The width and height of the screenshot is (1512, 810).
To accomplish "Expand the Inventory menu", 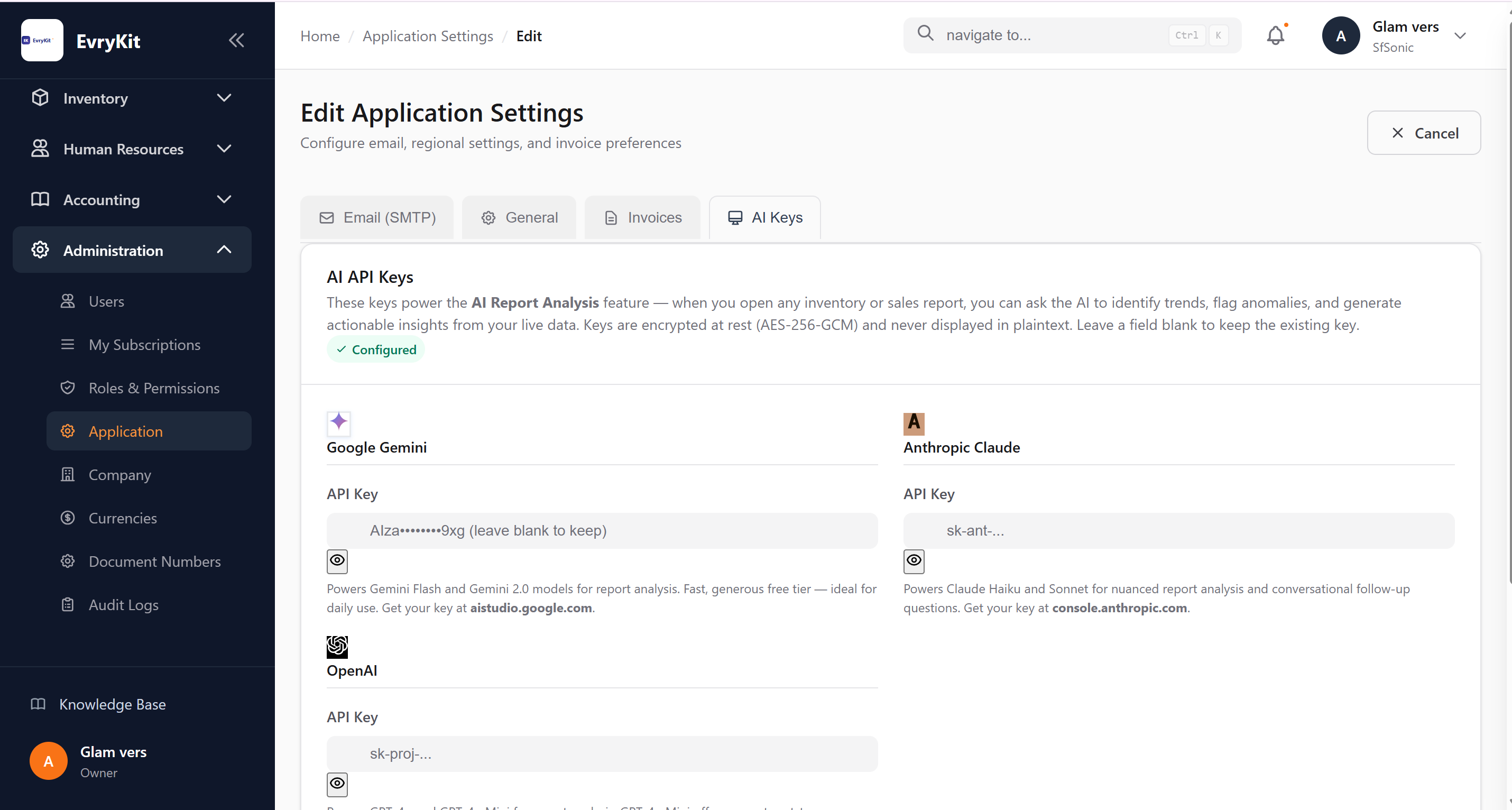I will coord(224,98).
